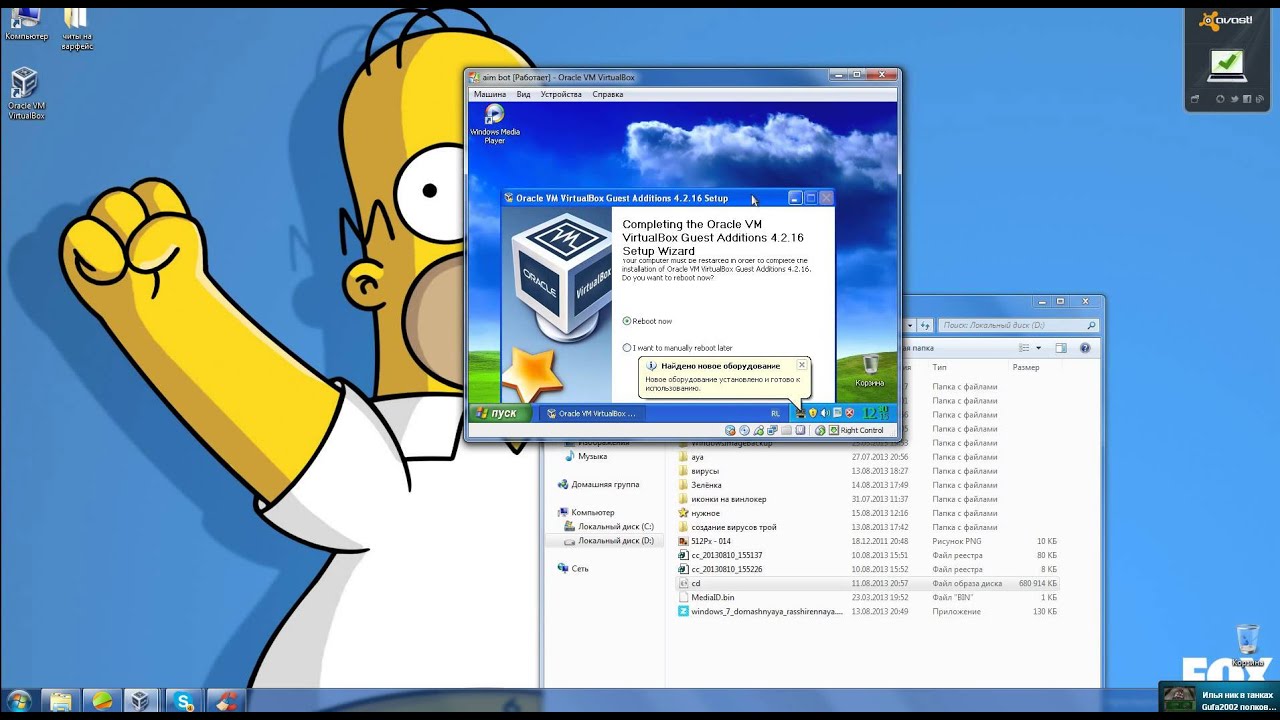This screenshot has width=1280, height=720.
Task: Open the Windows 7 Start orb
Action: point(19,701)
